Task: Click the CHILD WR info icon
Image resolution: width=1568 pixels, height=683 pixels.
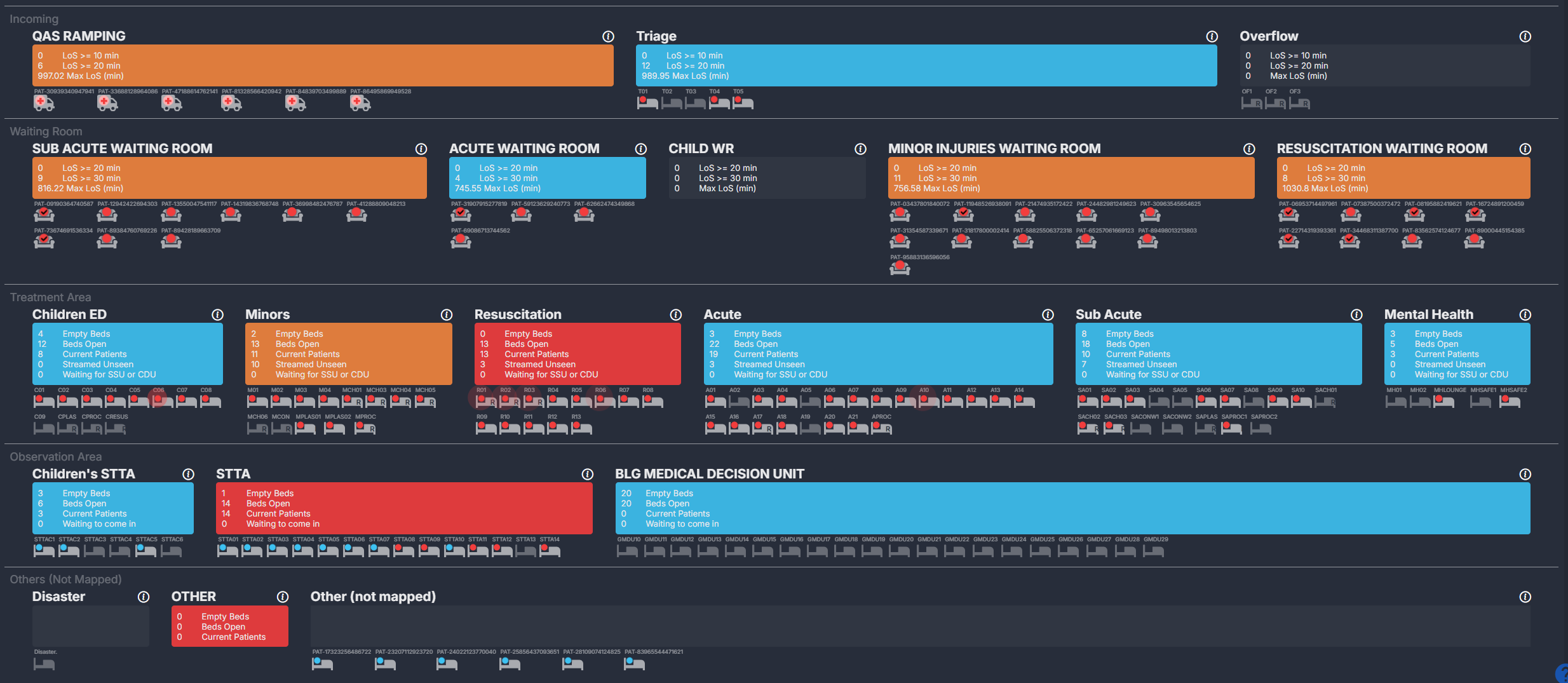Action: tap(860, 149)
